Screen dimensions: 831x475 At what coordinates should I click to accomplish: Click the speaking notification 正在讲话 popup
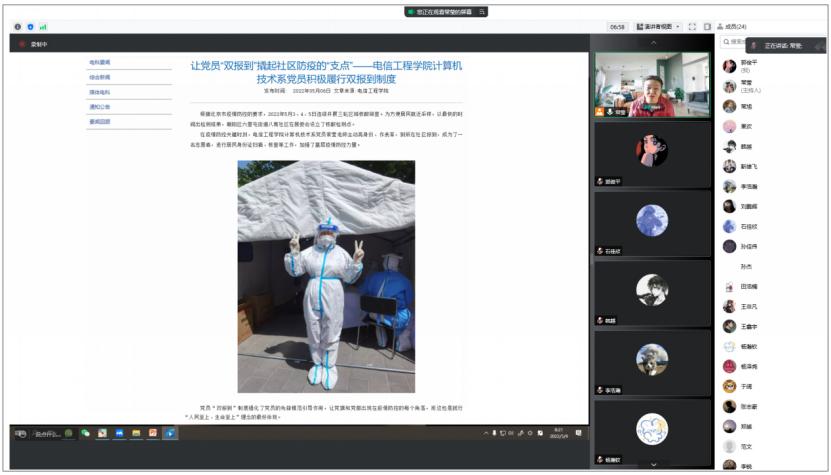(x=786, y=46)
